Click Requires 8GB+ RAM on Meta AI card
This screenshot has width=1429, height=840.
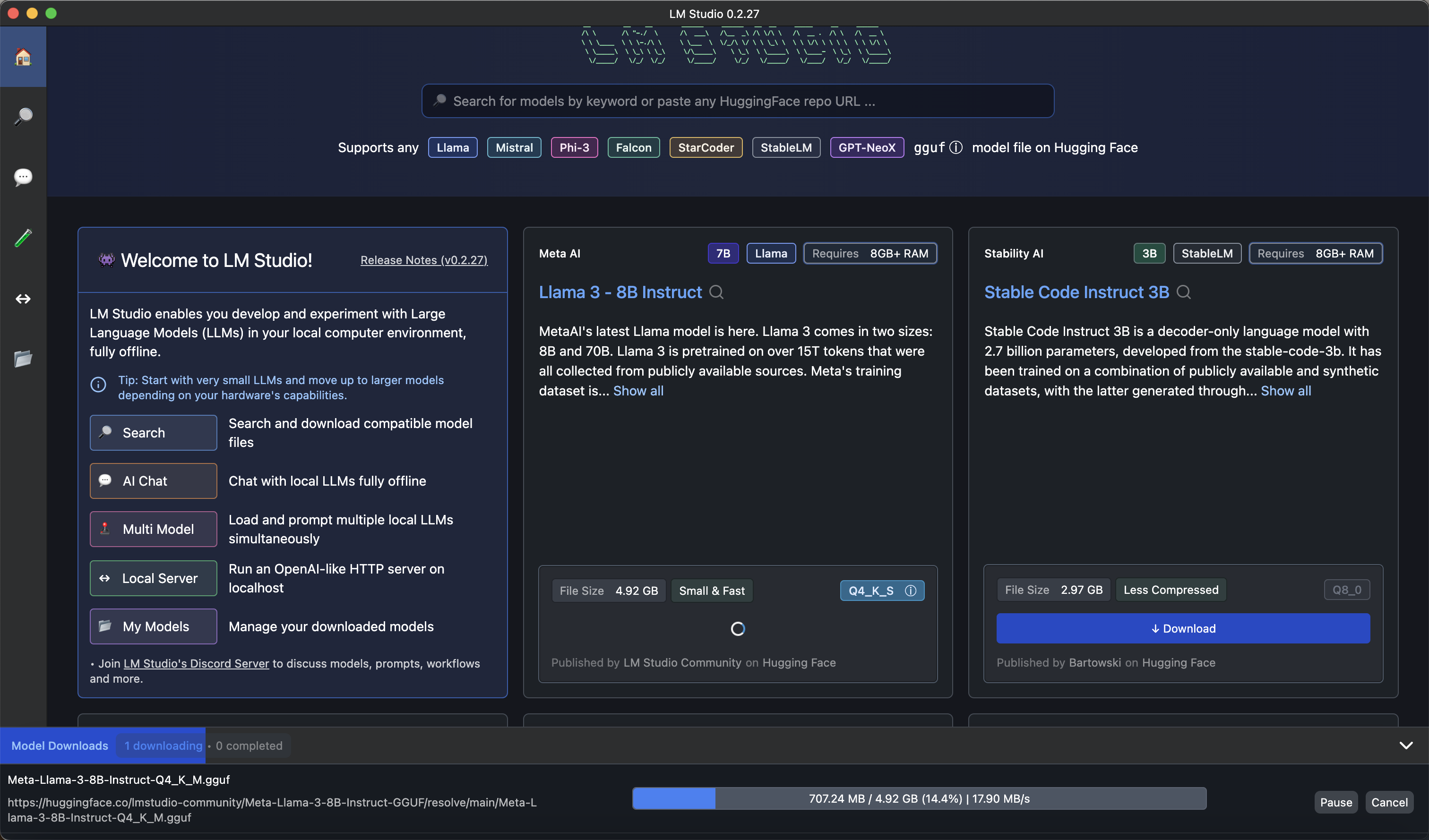(870, 253)
